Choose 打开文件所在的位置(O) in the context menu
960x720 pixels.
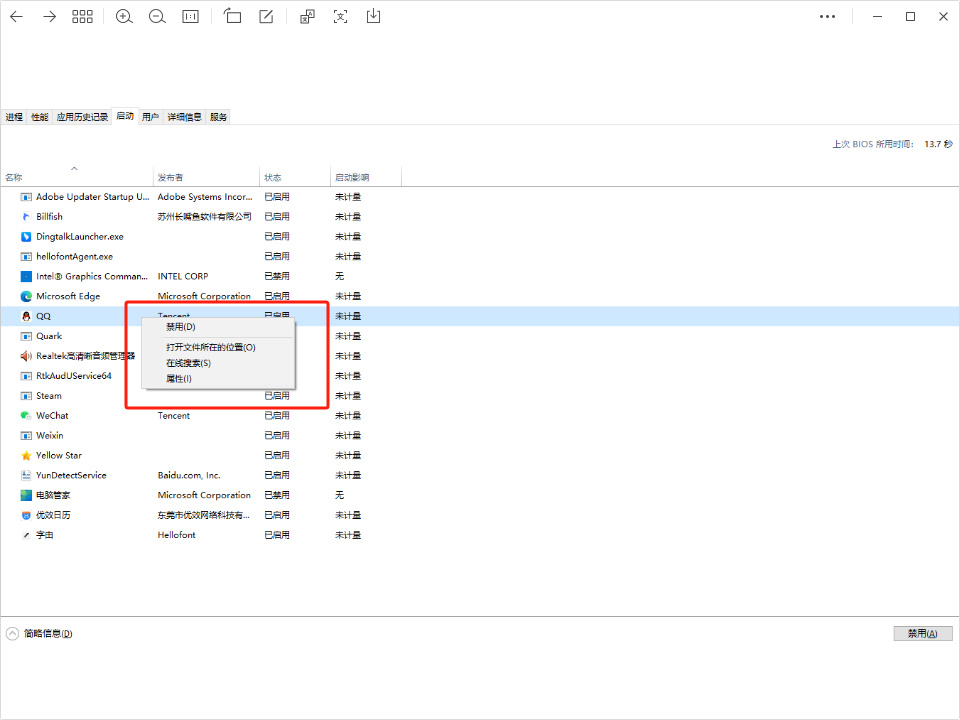(218, 347)
